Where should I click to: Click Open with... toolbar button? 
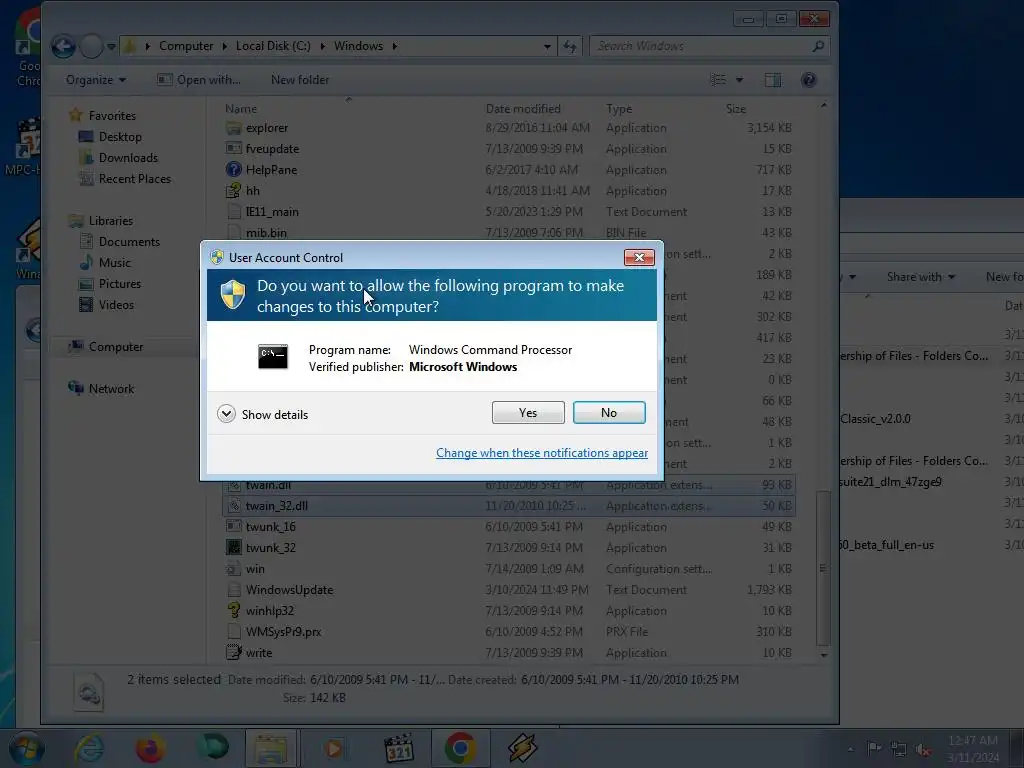199,80
